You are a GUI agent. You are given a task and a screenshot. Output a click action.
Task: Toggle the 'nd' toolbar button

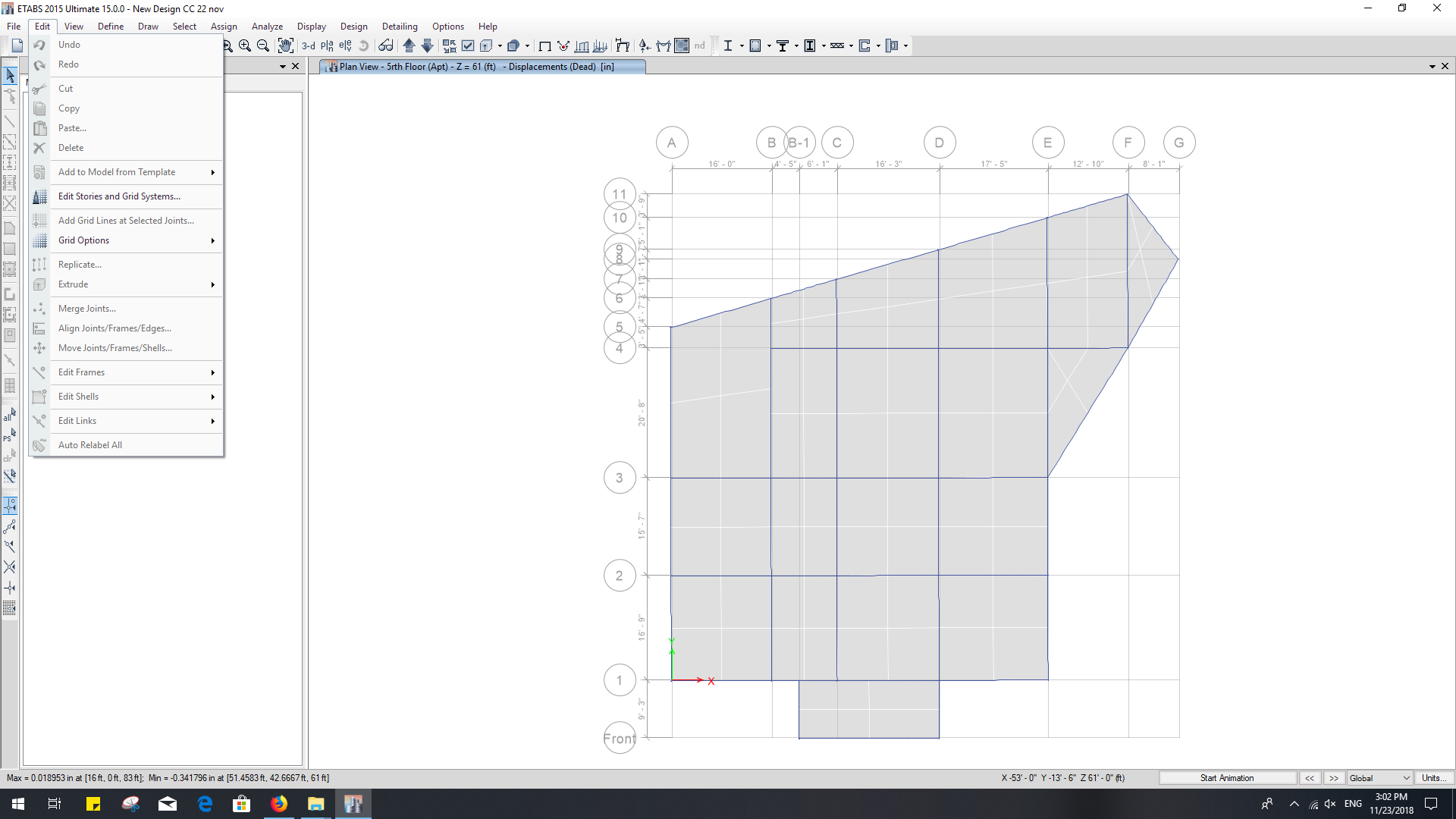click(699, 45)
